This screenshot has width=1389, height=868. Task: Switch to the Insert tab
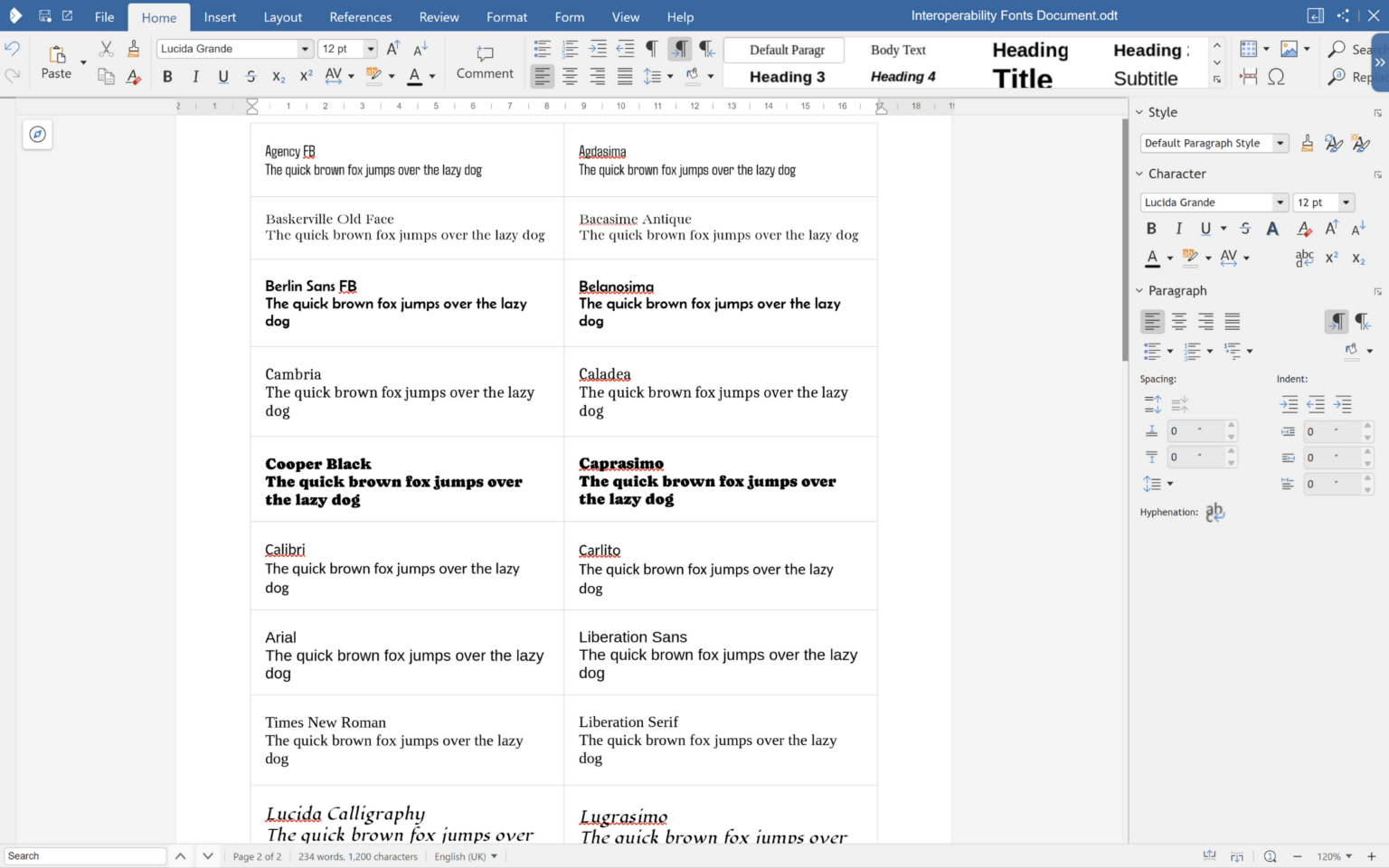point(220,17)
